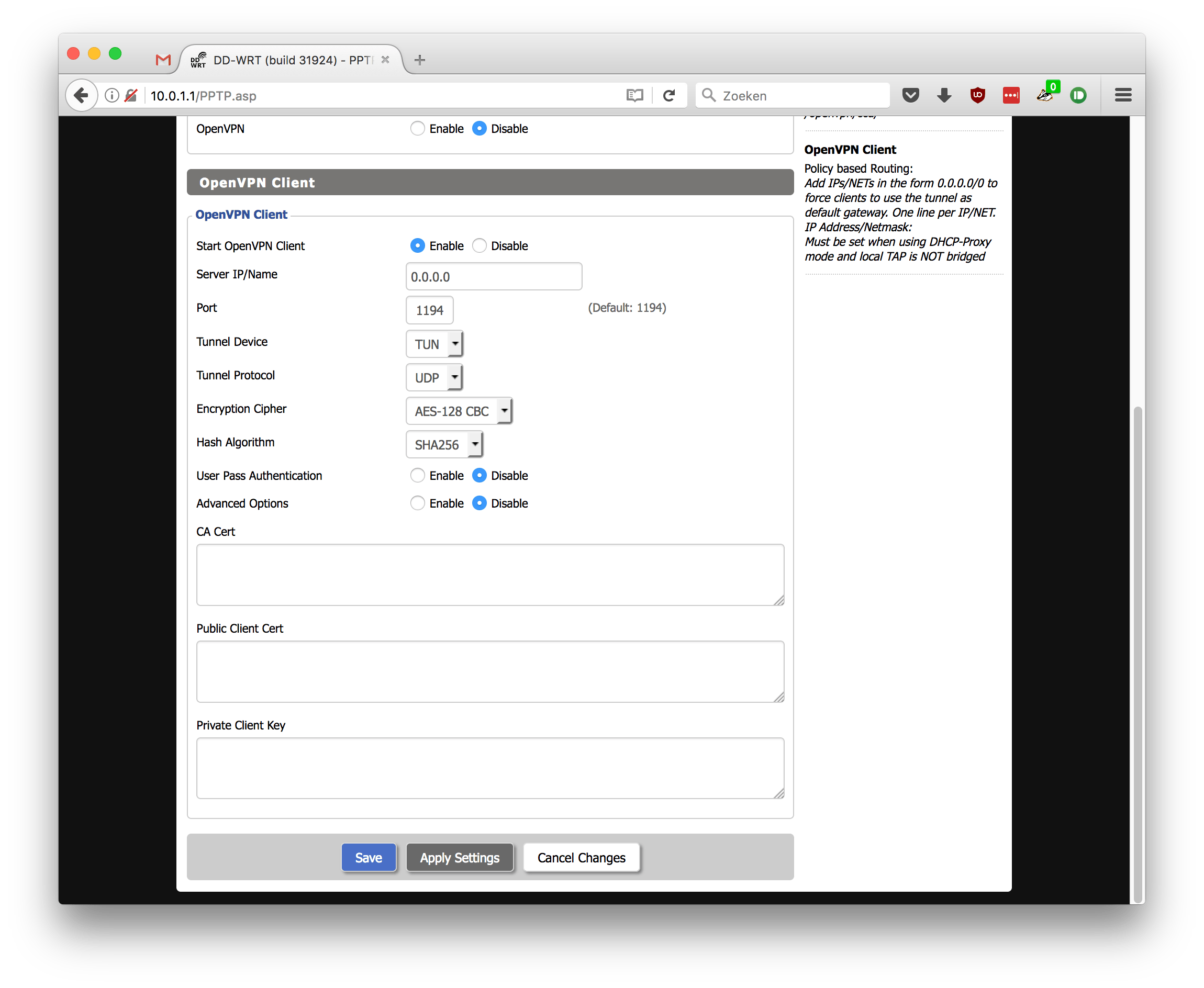Click the Server IP/Name input field
This screenshot has height=988, width=1204.
tap(494, 277)
